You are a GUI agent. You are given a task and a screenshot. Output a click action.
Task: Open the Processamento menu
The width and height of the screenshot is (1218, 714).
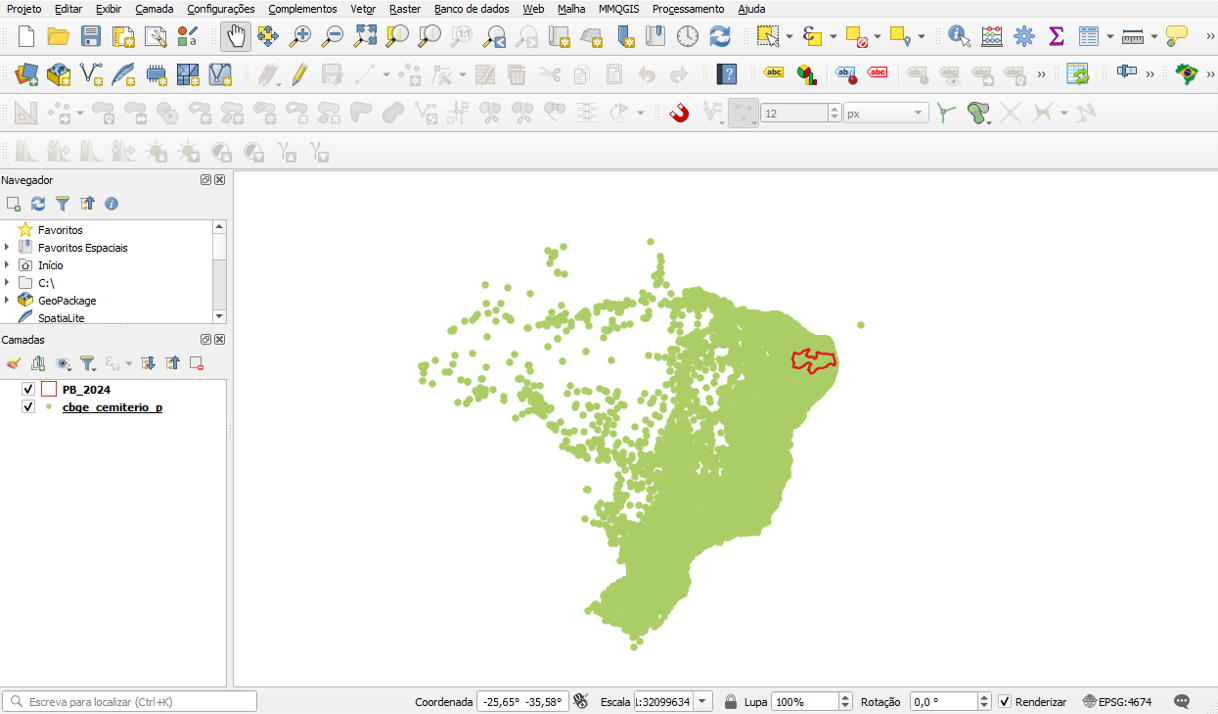pyautogui.click(x=688, y=9)
